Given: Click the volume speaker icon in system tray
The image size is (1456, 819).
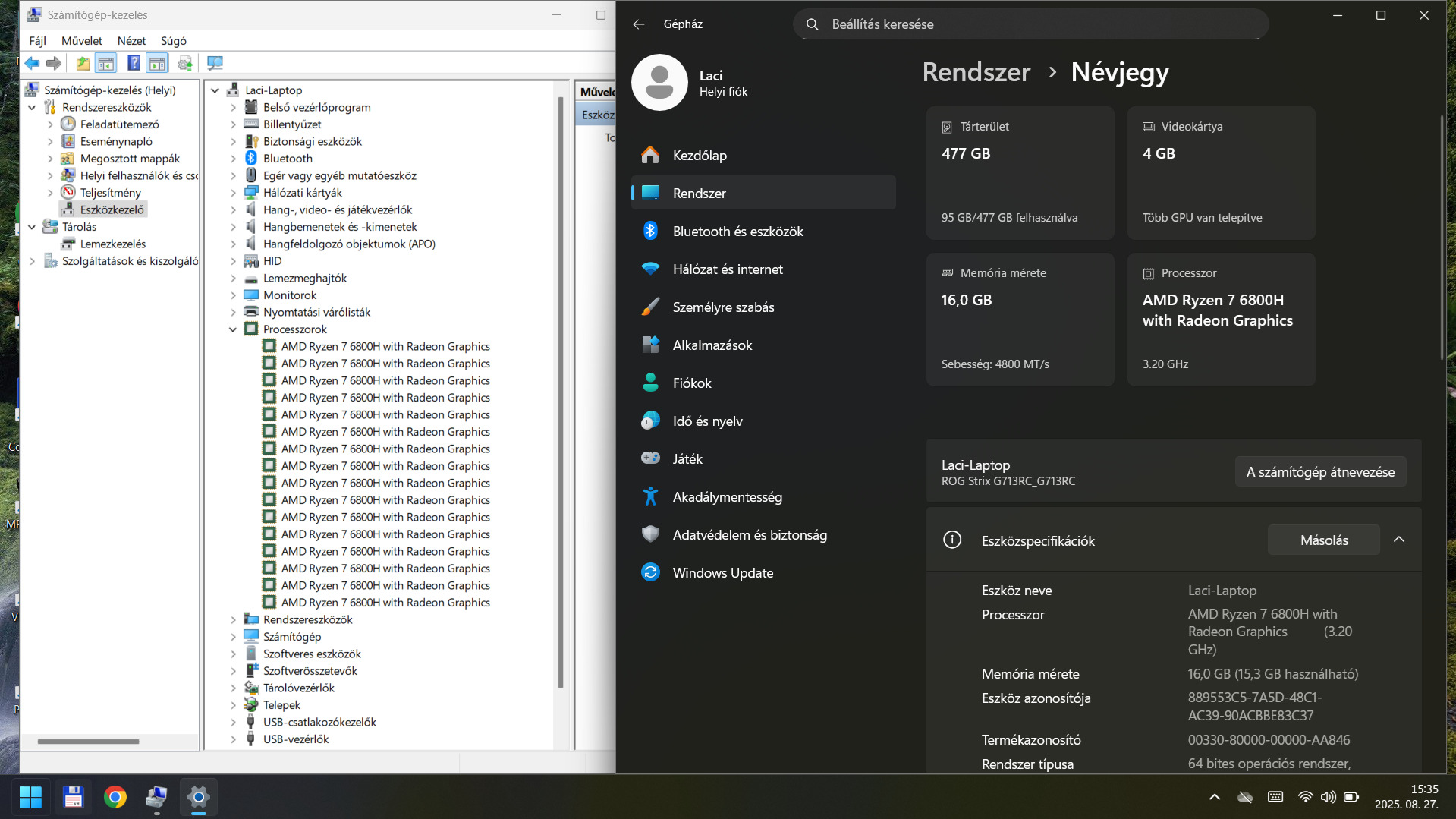Looking at the screenshot, I should coord(1328,797).
